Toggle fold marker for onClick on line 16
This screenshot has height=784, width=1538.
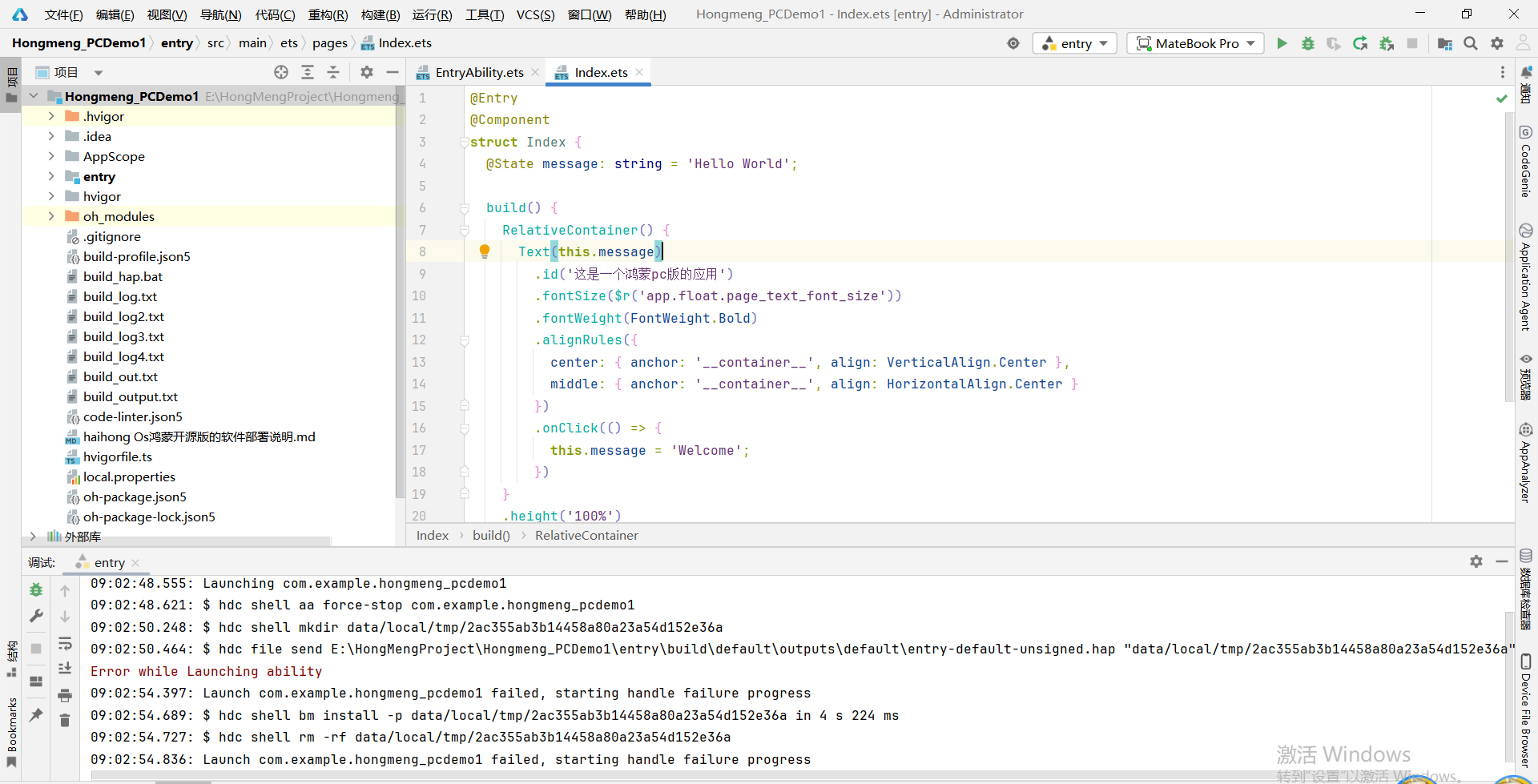(x=465, y=428)
